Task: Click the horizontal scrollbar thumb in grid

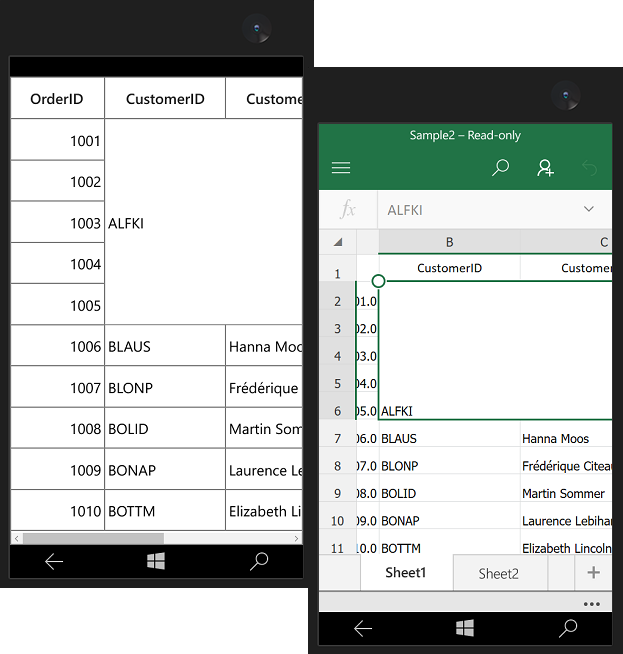Action: point(93,538)
